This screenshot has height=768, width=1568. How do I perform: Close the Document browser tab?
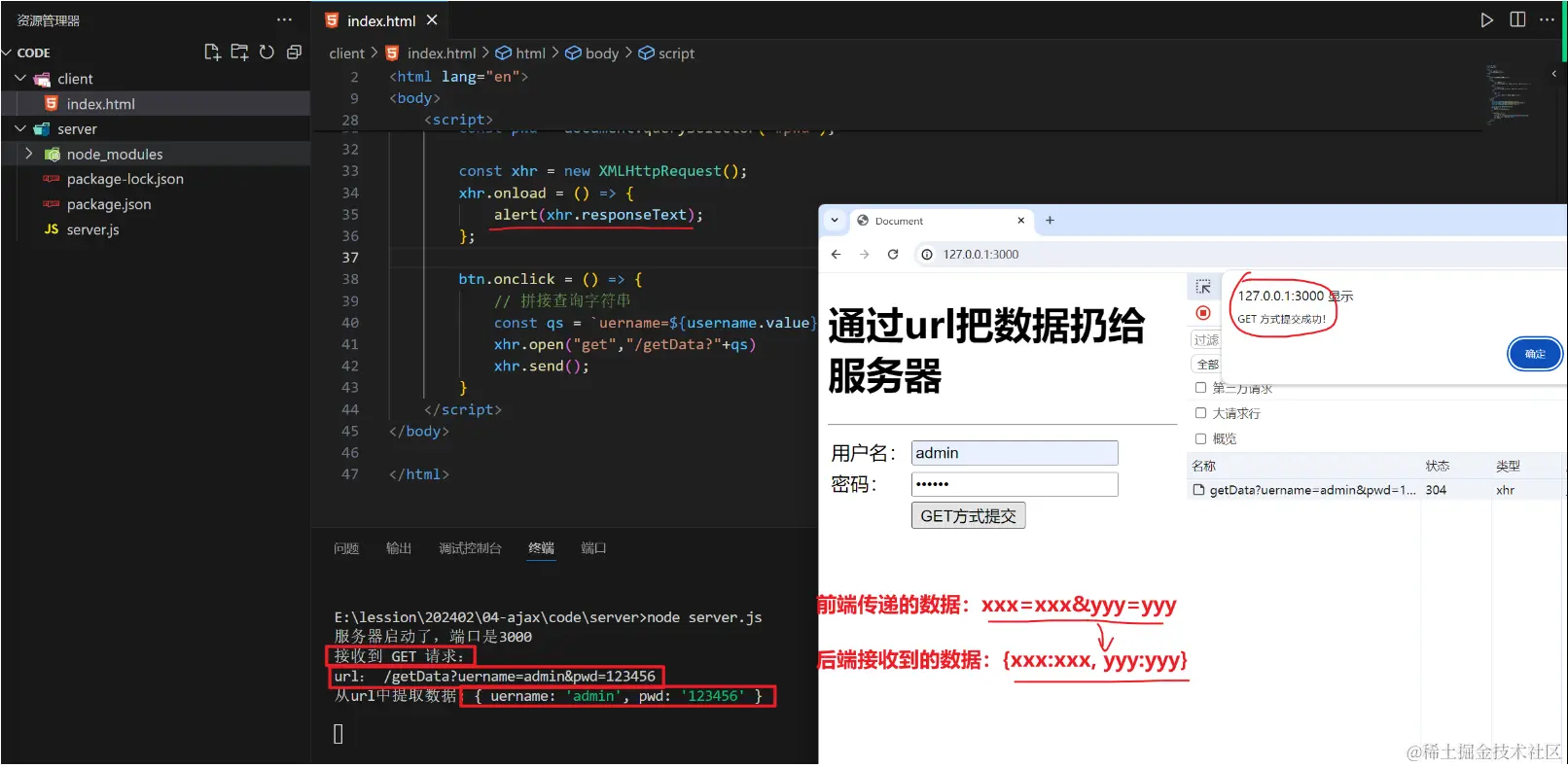pos(1020,221)
